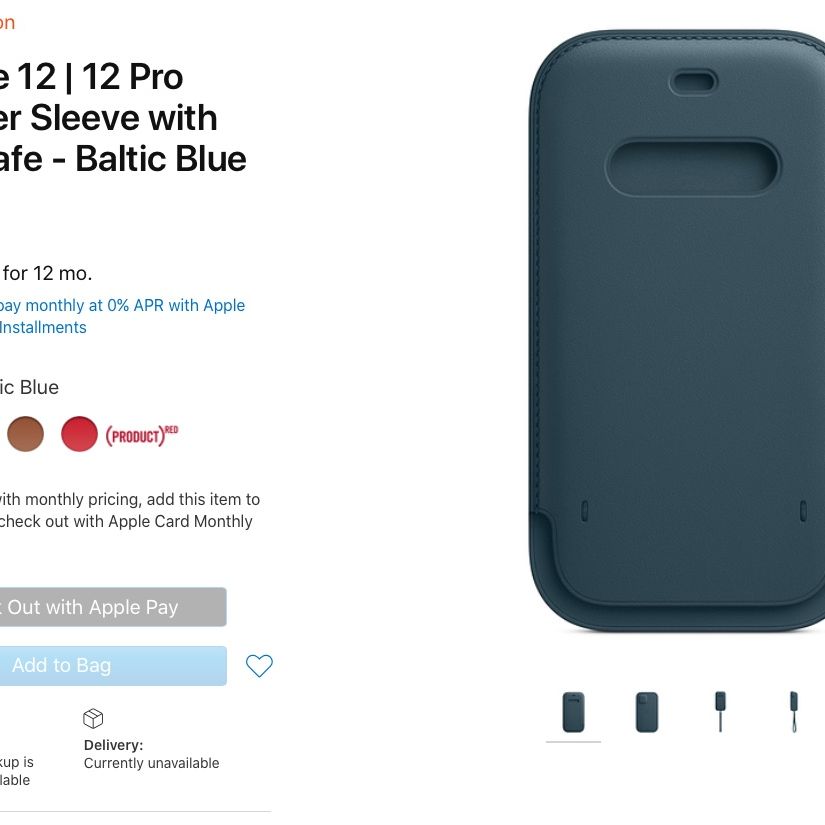Click the monthly pricing note text

[129, 510]
